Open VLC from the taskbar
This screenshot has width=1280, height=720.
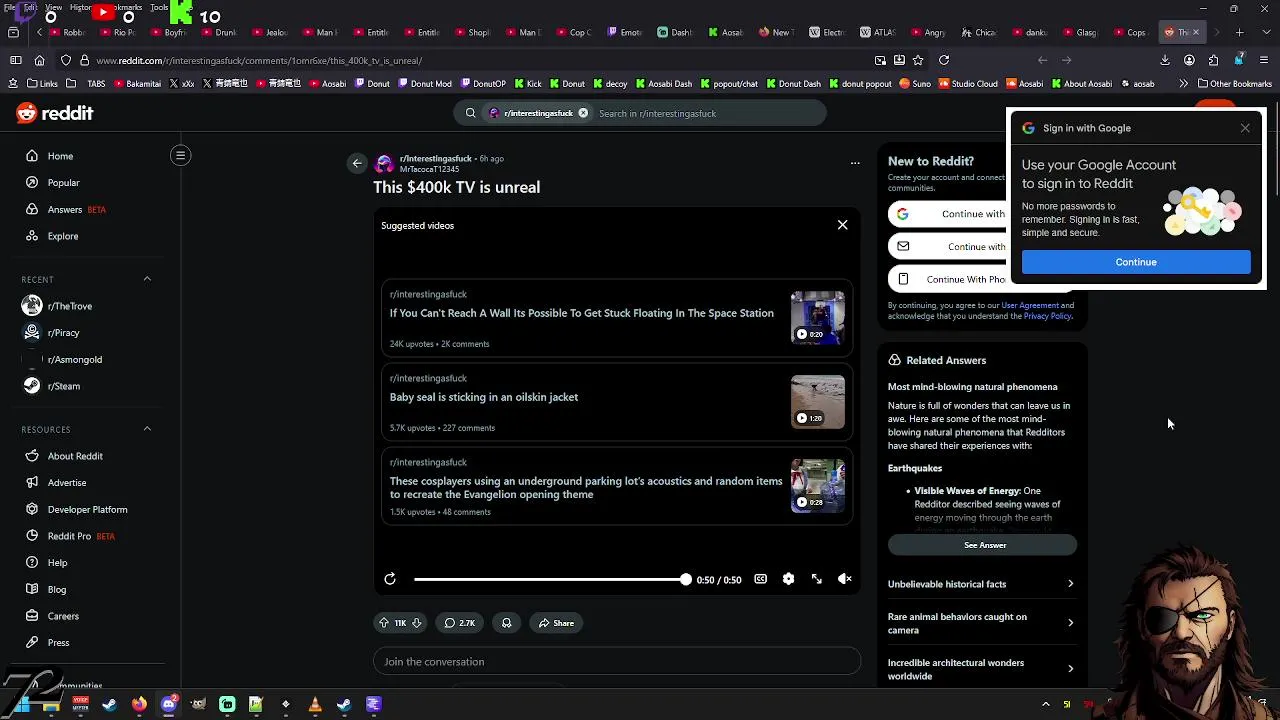pyautogui.click(x=315, y=704)
